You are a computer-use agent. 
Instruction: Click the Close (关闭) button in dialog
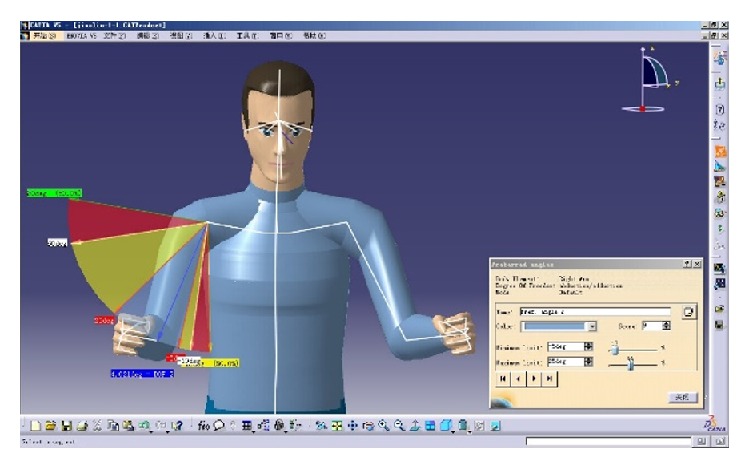[683, 397]
